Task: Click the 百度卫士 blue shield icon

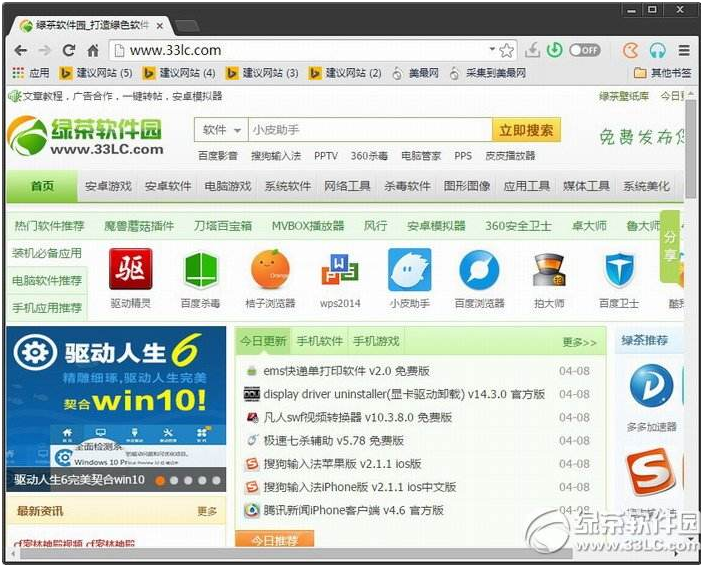Action: coord(619,270)
